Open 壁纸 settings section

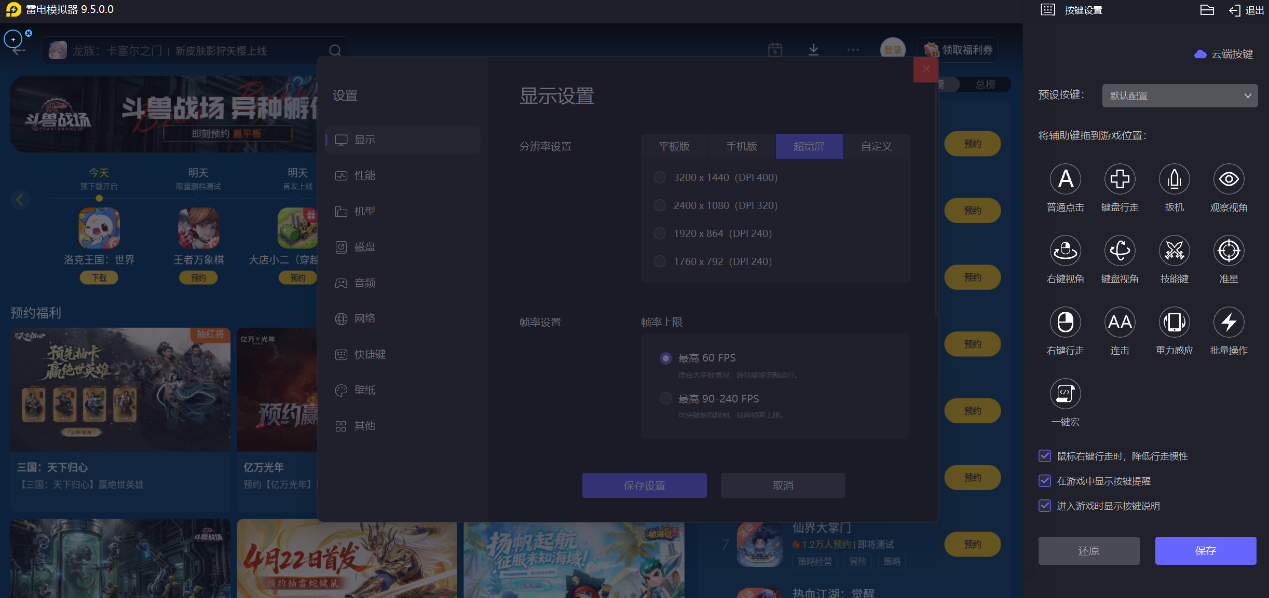pos(403,390)
